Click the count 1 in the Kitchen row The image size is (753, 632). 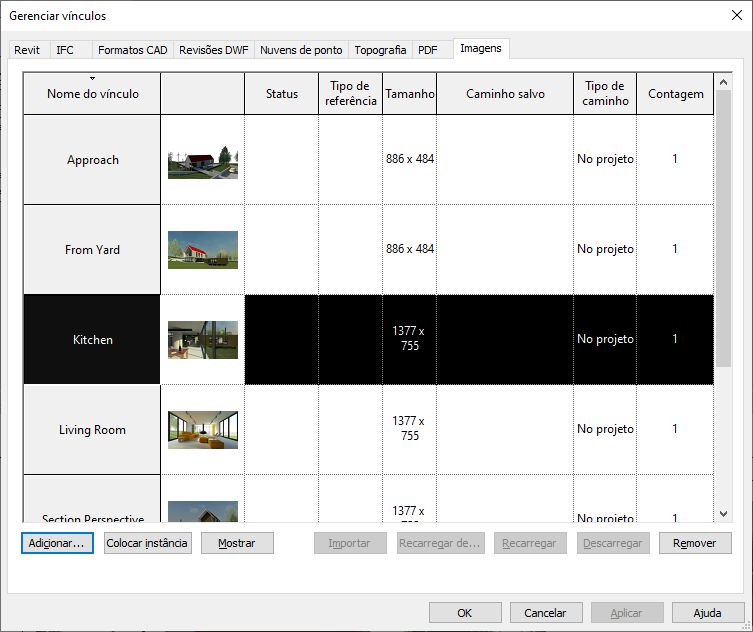point(675,339)
